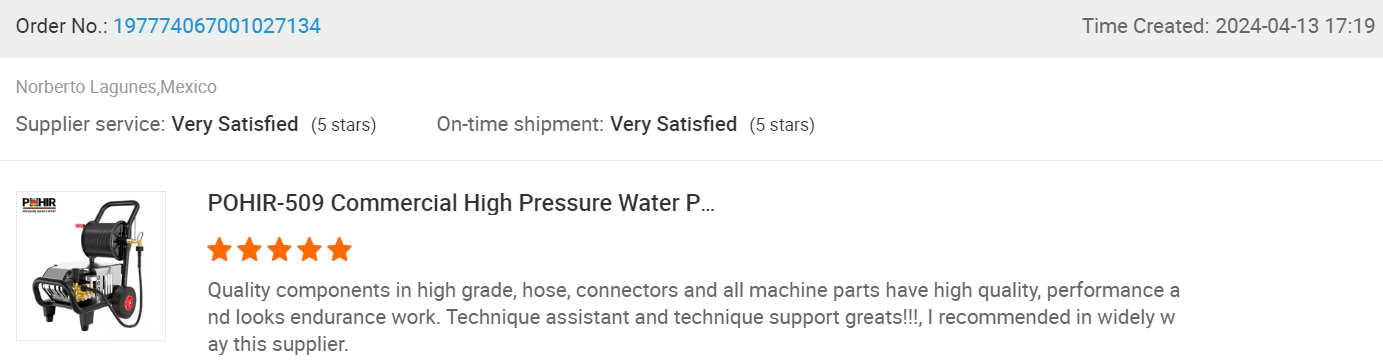Viewport: 1383px width, 362px height.
Task: Click the On-time shipment label
Action: pos(520,125)
